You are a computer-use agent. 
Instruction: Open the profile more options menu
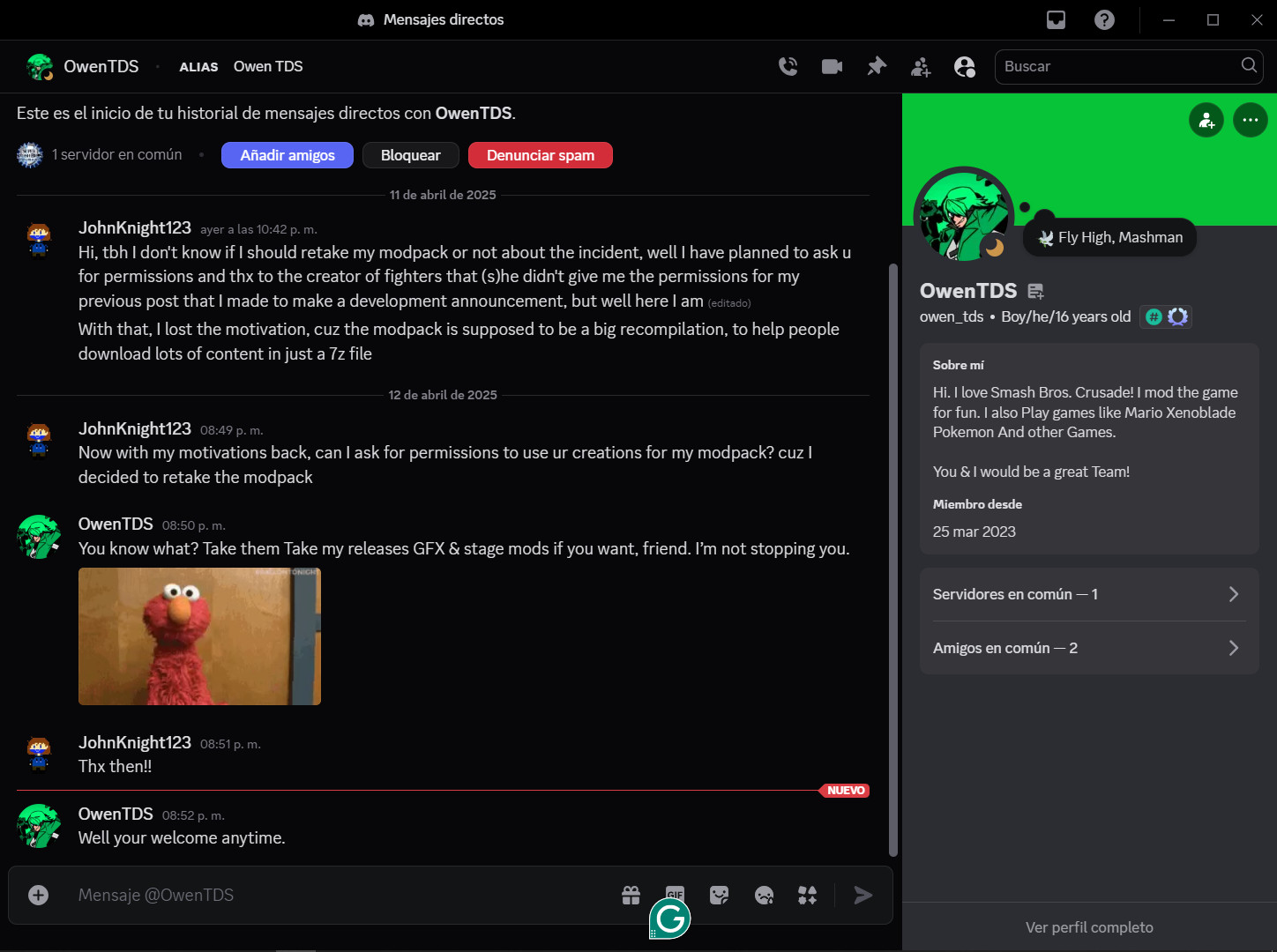pos(1250,120)
